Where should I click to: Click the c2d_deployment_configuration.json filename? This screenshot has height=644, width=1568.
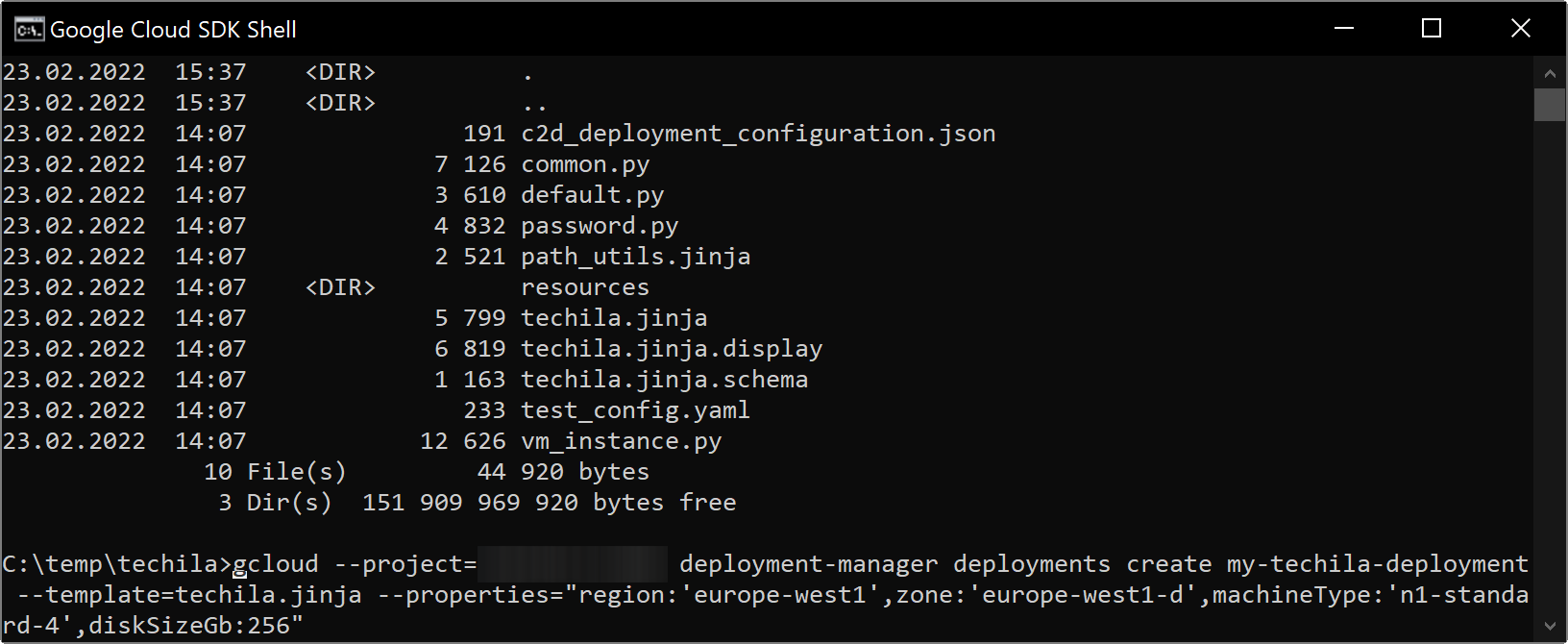(758, 134)
